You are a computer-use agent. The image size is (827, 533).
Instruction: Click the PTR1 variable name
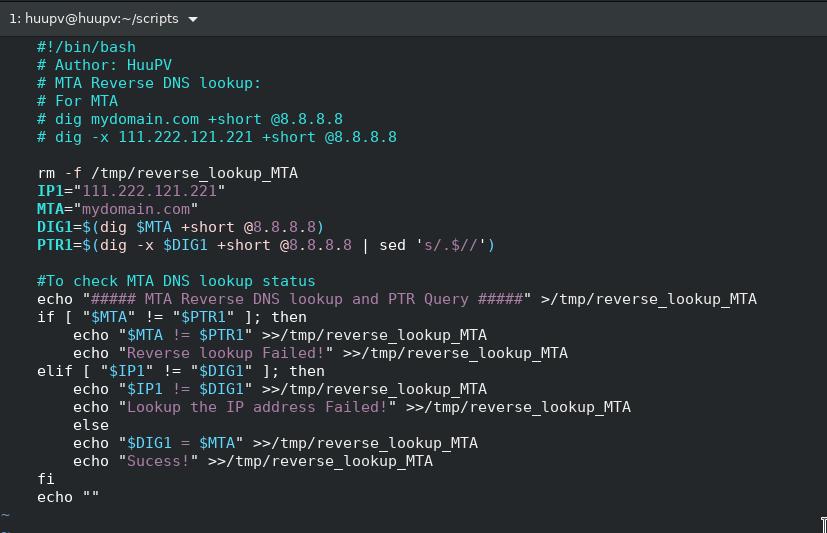point(51,245)
